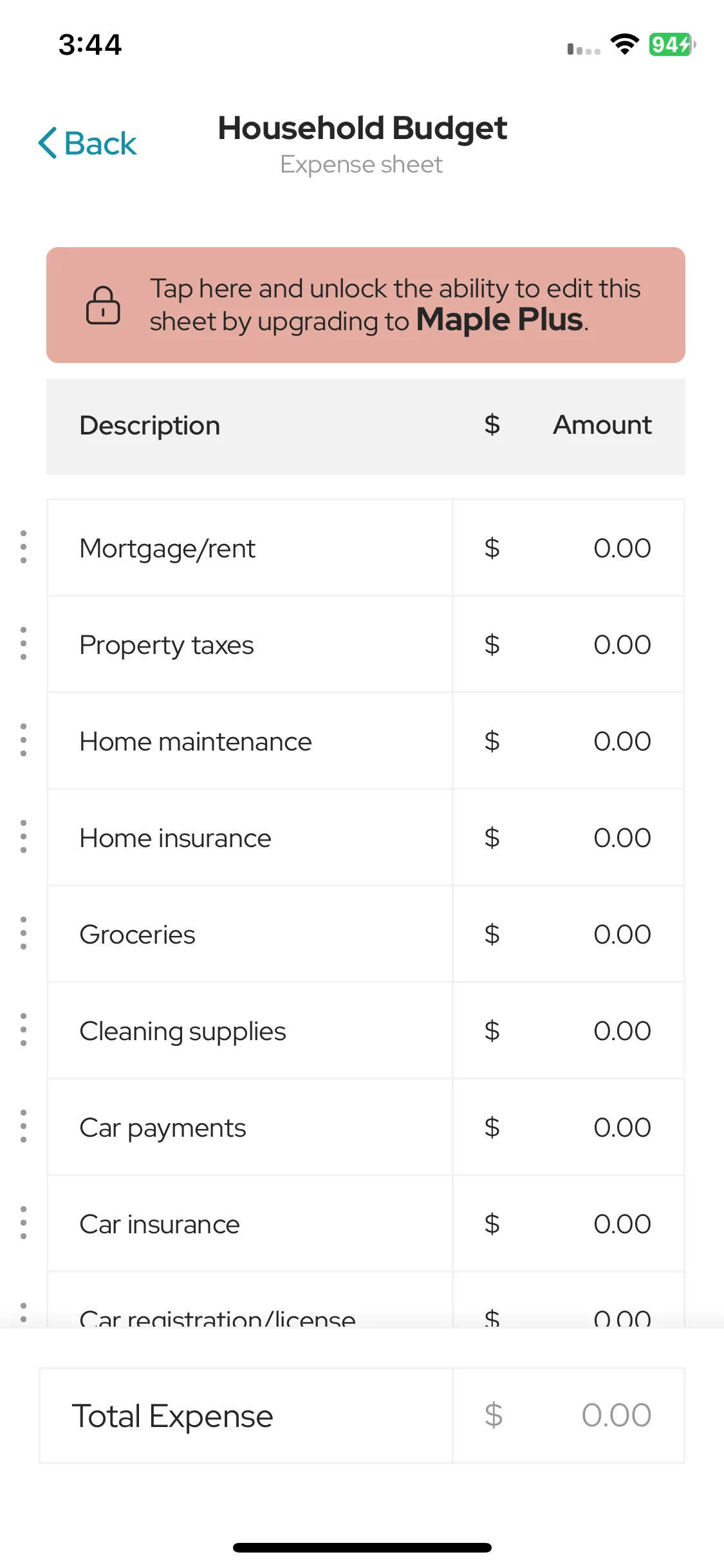Viewport: 724px width, 1568px height.
Task: Open three-dot menu for Property taxes row
Action: [x=23, y=644]
